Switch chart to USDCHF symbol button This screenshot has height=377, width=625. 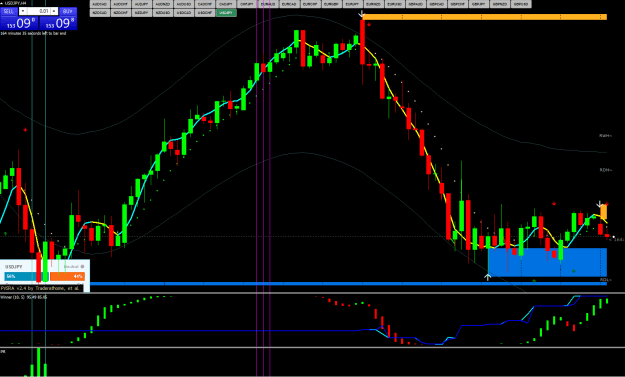coord(205,13)
